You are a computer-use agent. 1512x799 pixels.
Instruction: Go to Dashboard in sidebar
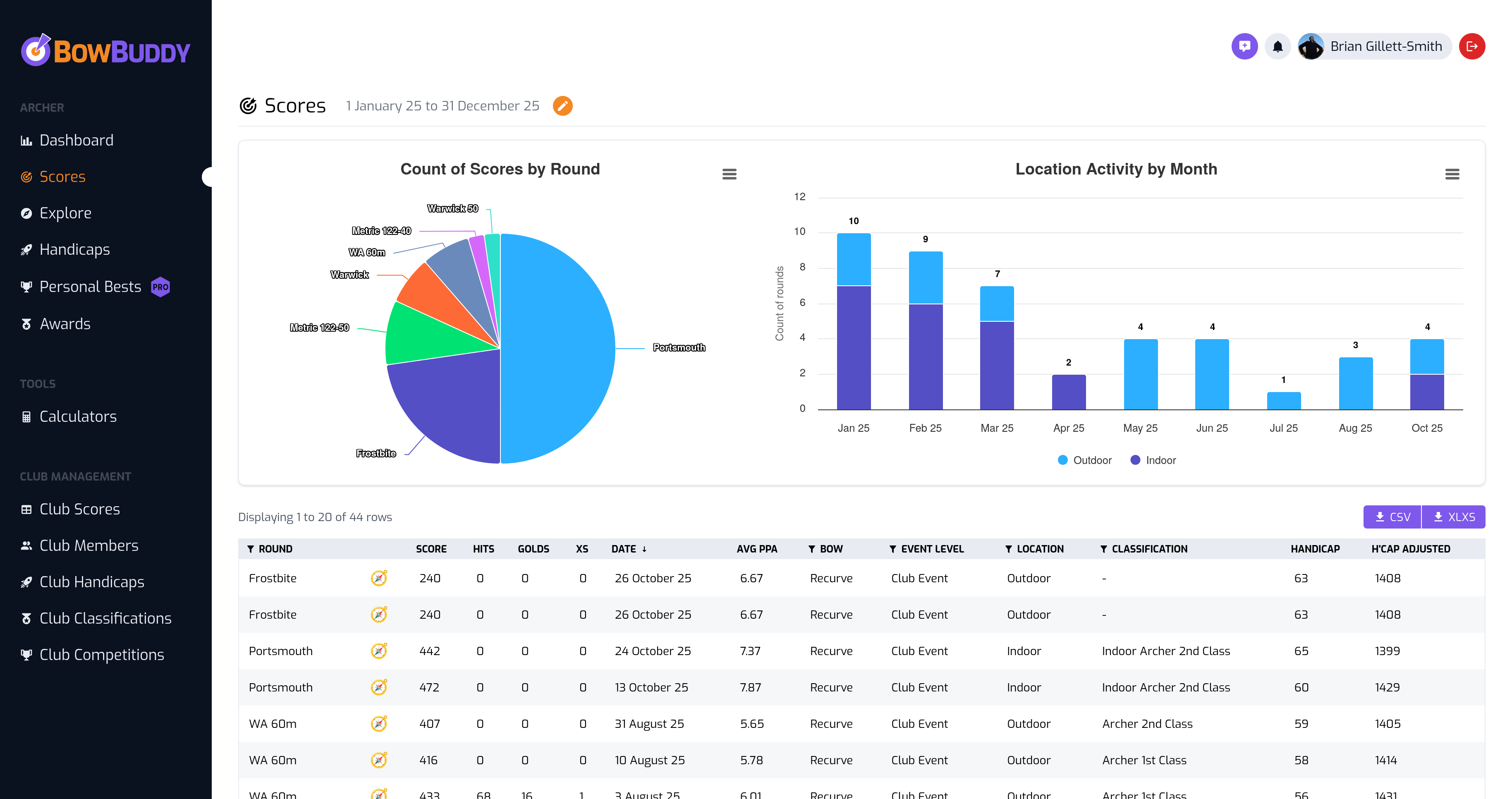pyautogui.click(x=77, y=140)
